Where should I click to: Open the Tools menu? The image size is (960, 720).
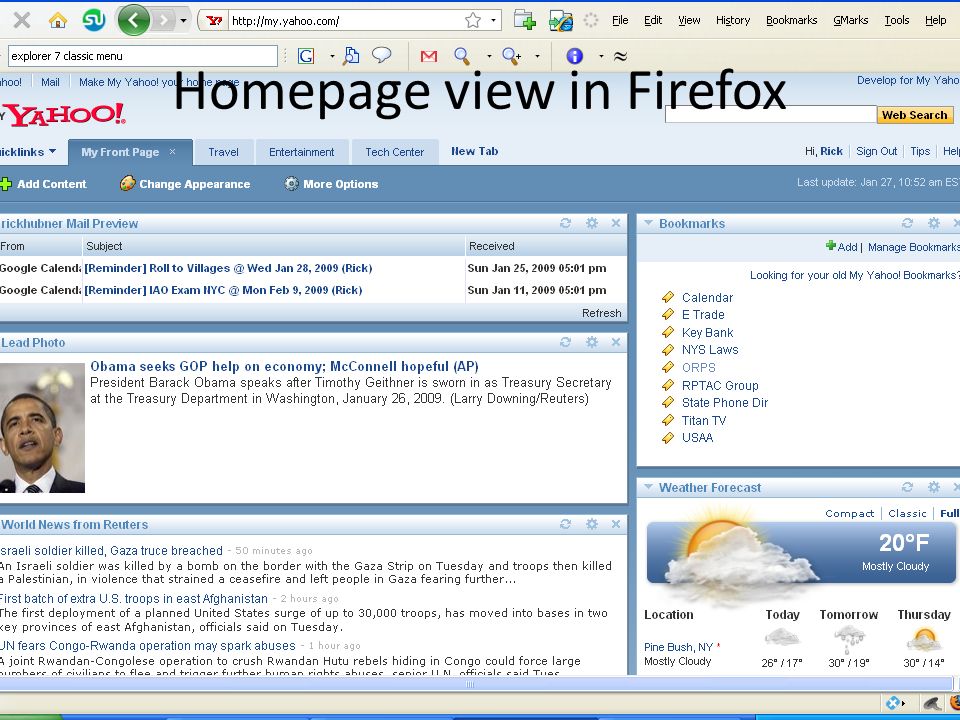click(x=896, y=20)
